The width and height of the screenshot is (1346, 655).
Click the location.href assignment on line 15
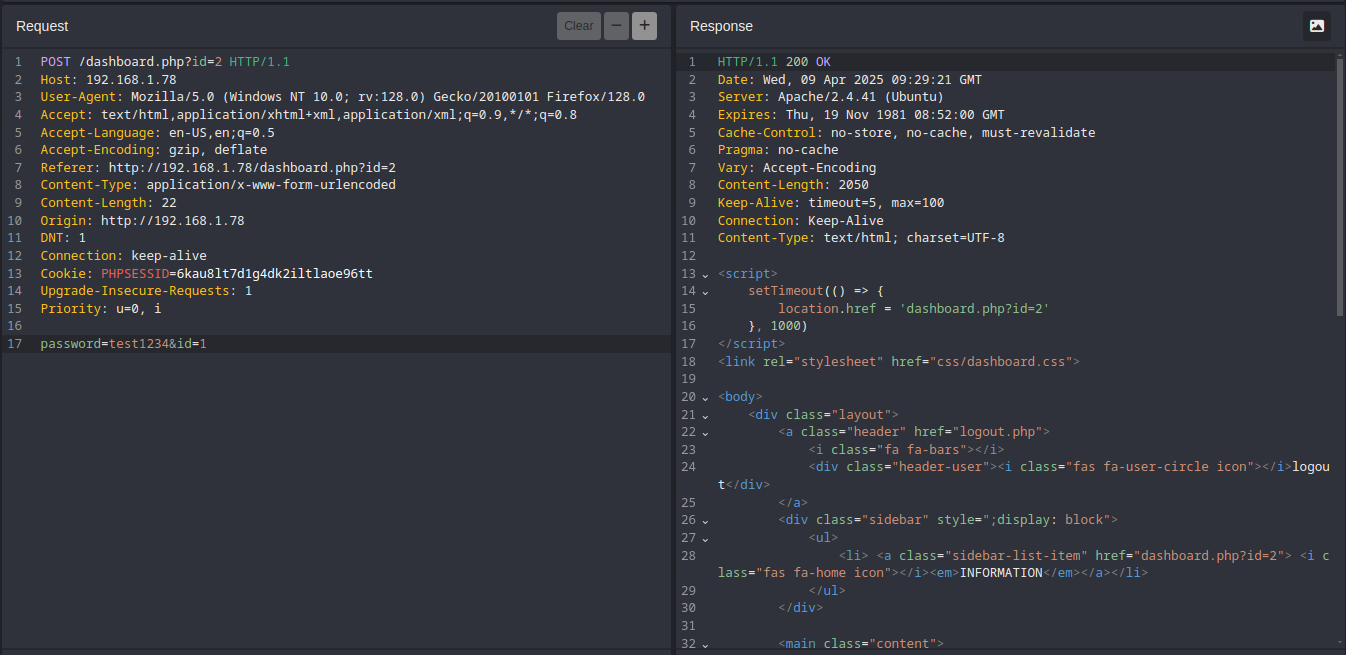(x=914, y=309)
